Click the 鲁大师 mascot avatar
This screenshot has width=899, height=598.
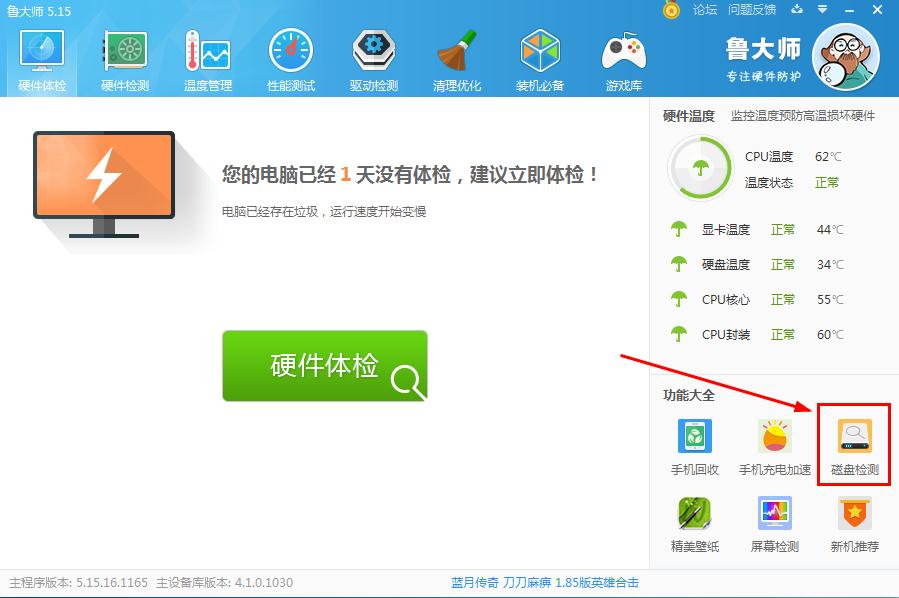click(846, 57)
